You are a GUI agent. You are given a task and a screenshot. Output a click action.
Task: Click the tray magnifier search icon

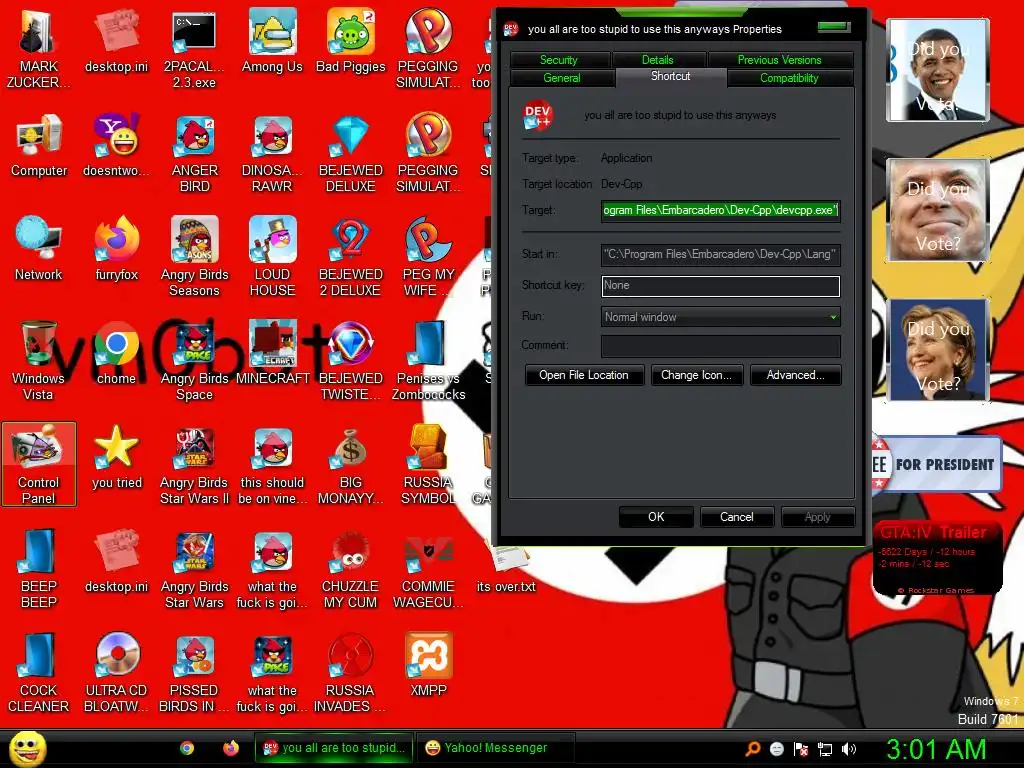(x=753, y=749)
